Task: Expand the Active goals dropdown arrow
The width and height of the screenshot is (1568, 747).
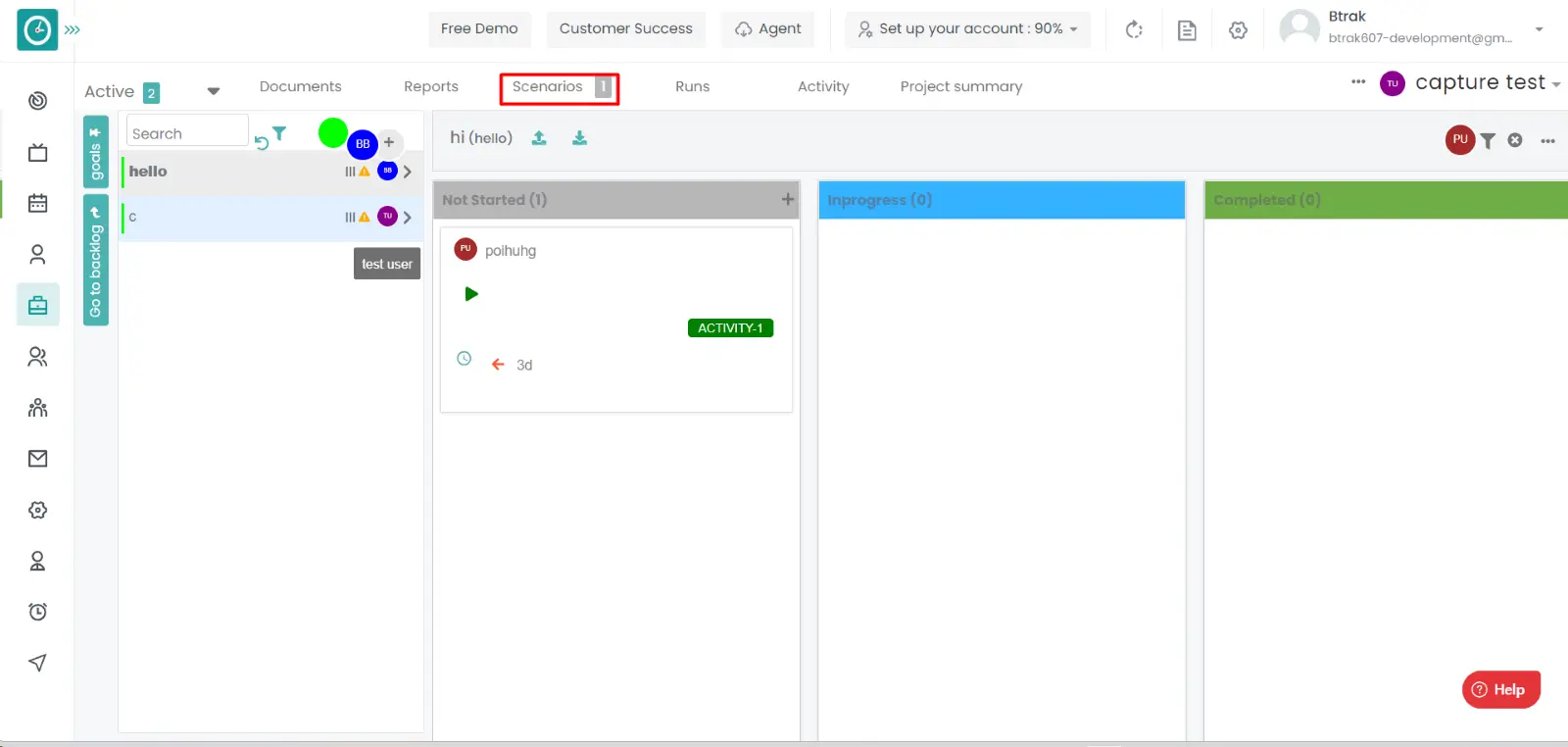Action: [x=213, y=91]
